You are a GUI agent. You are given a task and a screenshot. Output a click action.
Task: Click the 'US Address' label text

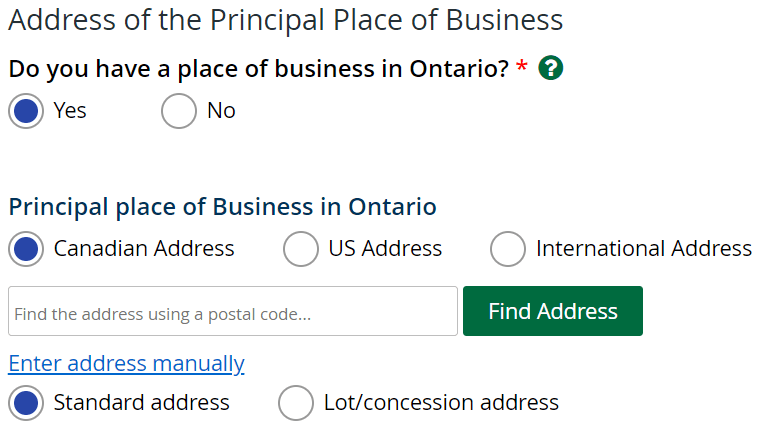[x=385, y=249]
